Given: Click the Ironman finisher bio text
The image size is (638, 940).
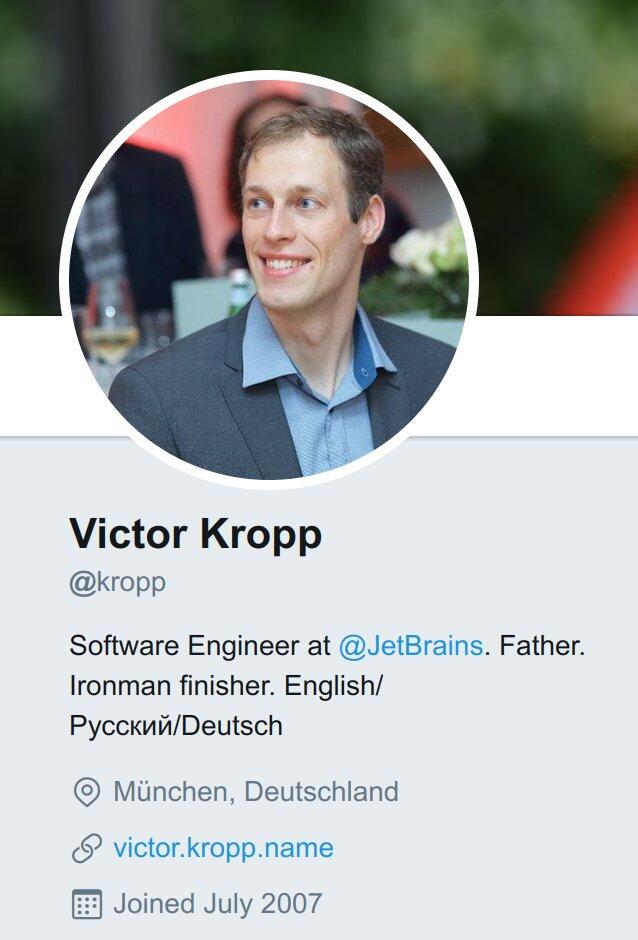Looking at the screenshot, I should (x=173, y=685).
